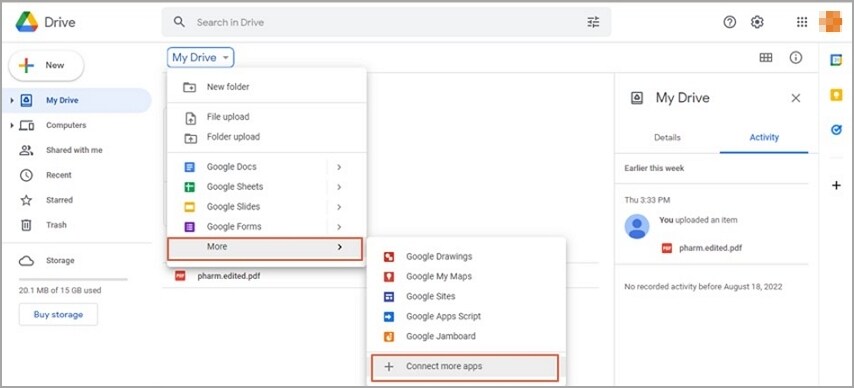The width and height of the screenshot is (854, 388).
Task: Click the Shared with me people icon
Action: [x=26, y=150]
